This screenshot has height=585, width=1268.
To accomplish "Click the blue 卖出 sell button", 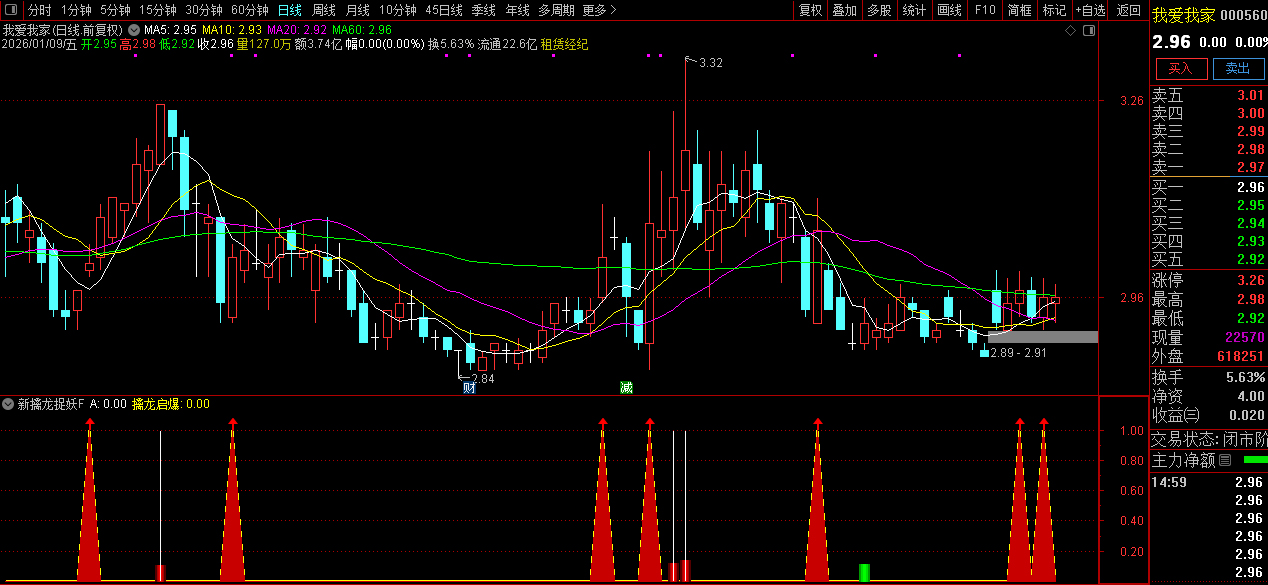I will click(x=1237, y=68).
